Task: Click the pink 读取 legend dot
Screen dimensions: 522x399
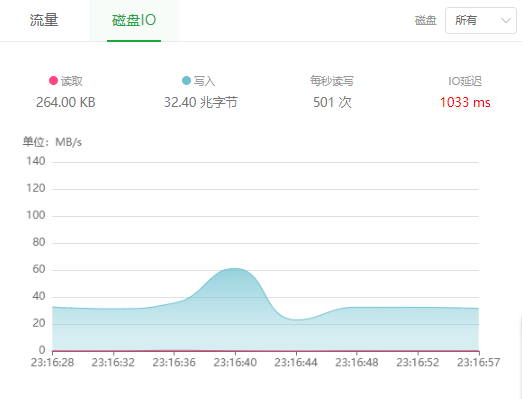Action: [53, 81]
